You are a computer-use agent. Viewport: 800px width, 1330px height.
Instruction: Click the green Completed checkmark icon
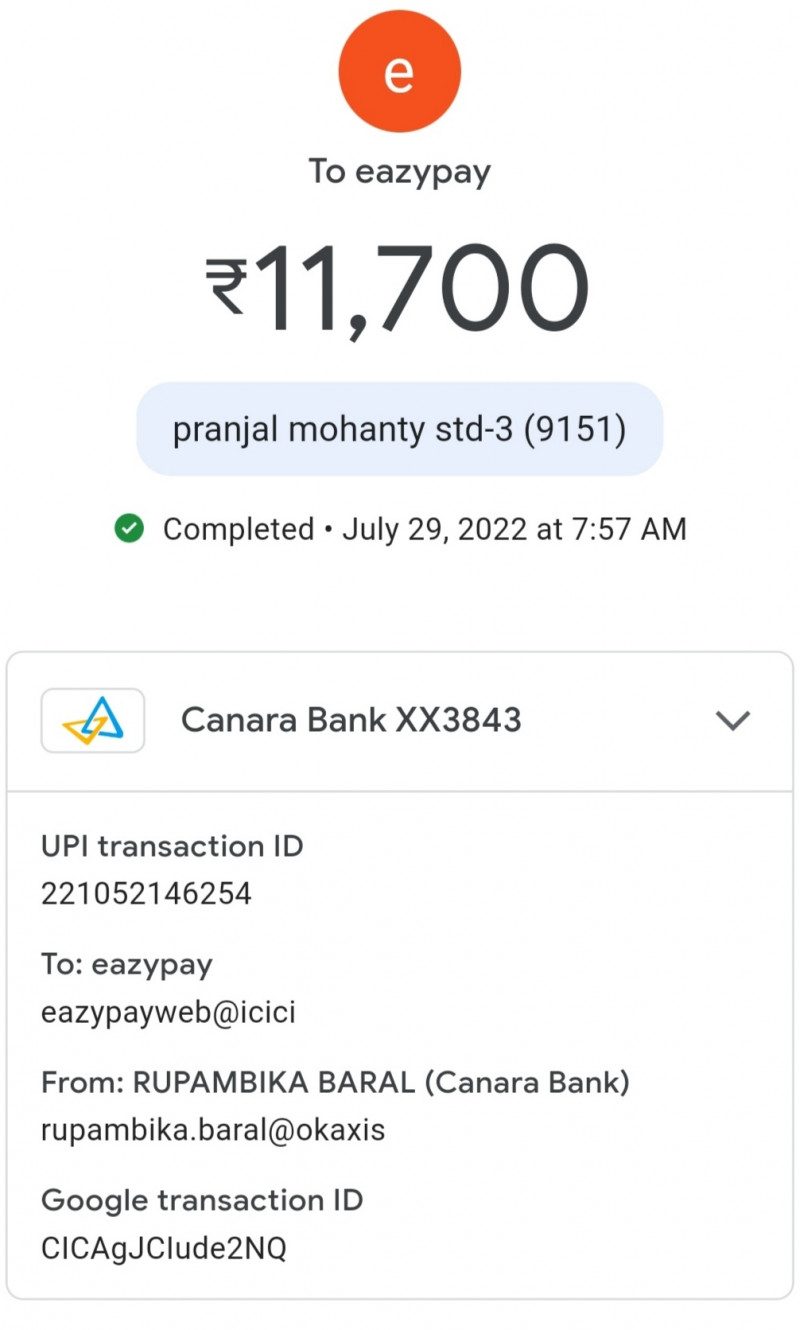tap(129, 529)
